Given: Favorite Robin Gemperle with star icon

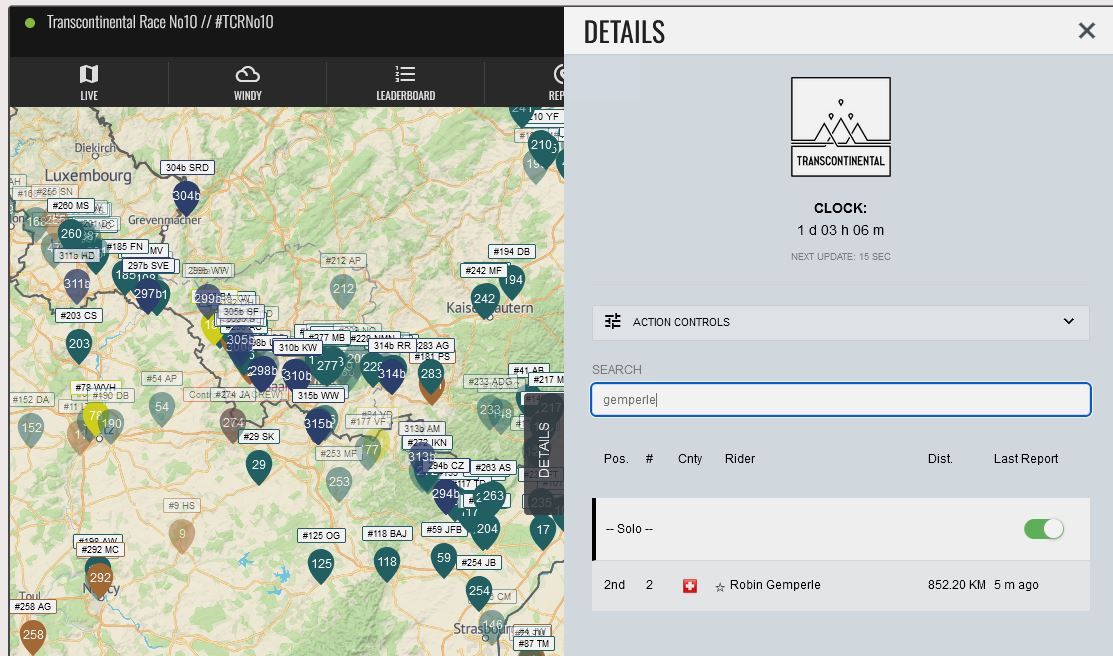Looking at the screenshot, I should coord(719,587).
